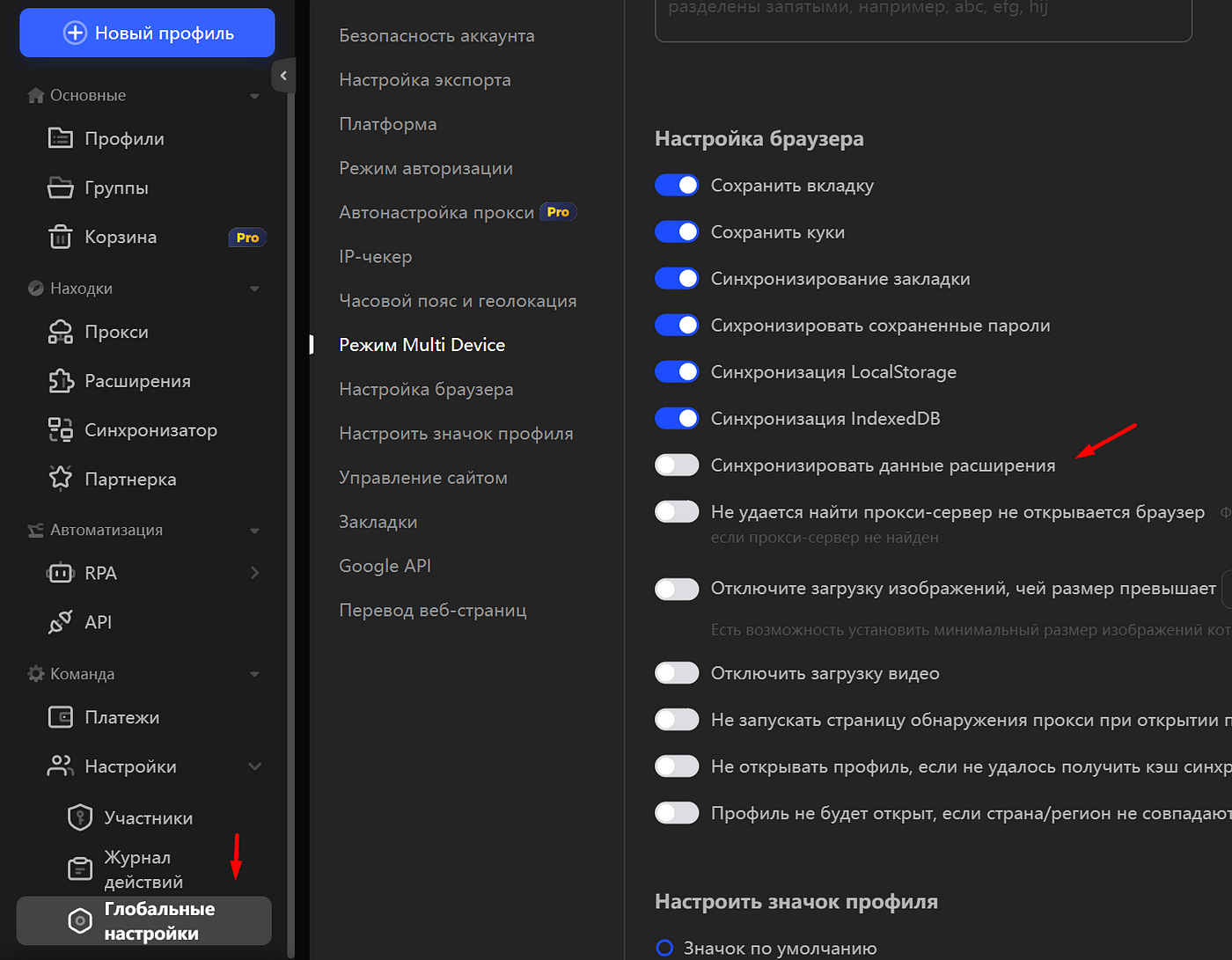The image size is (1232, 960).
Task: Enable Профиль не будет открыт switch
Action: 677,812
